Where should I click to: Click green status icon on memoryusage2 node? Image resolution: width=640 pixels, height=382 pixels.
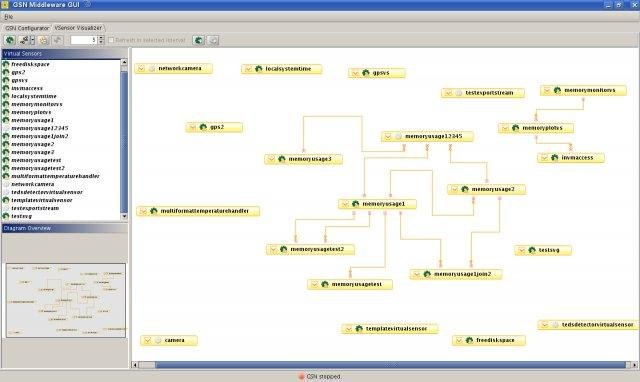[464, 189]
